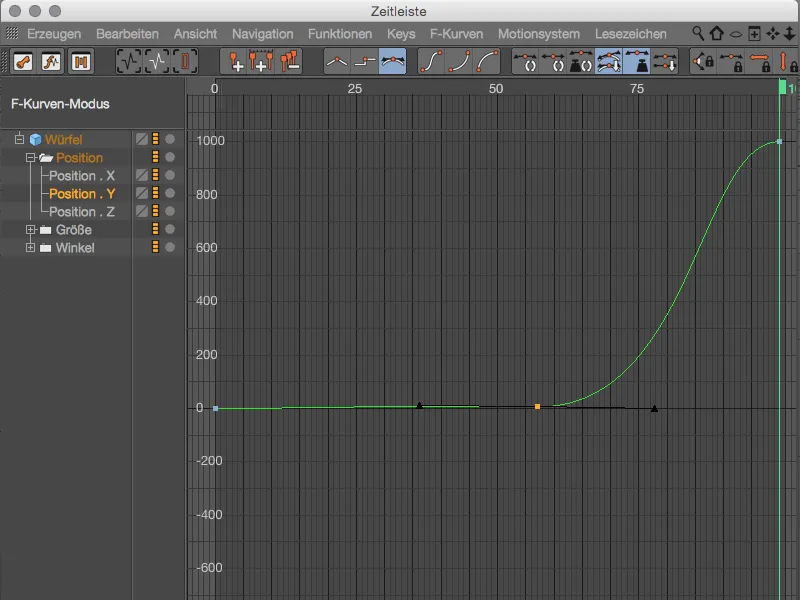Image resolution: width=800 pixels, height=600 pixels.
Task: Click the vertical zoom arrows icon
Action: click(789, 34)
